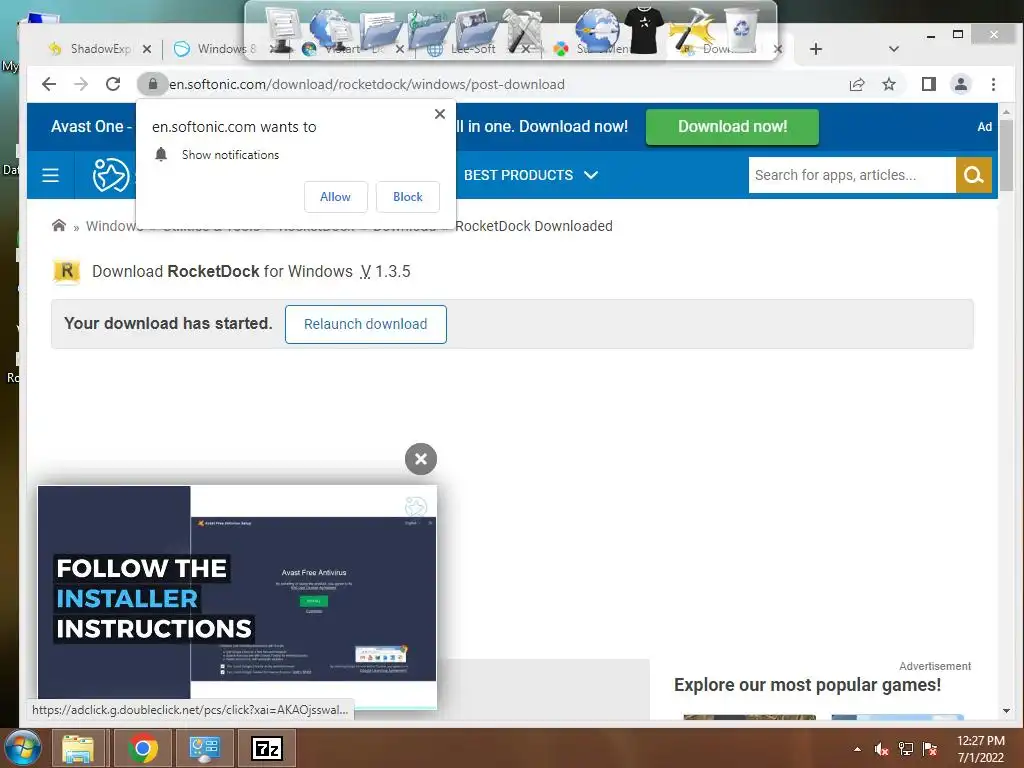Click Relaunch download button
The image size is (1024, 768).
point(366,324)
